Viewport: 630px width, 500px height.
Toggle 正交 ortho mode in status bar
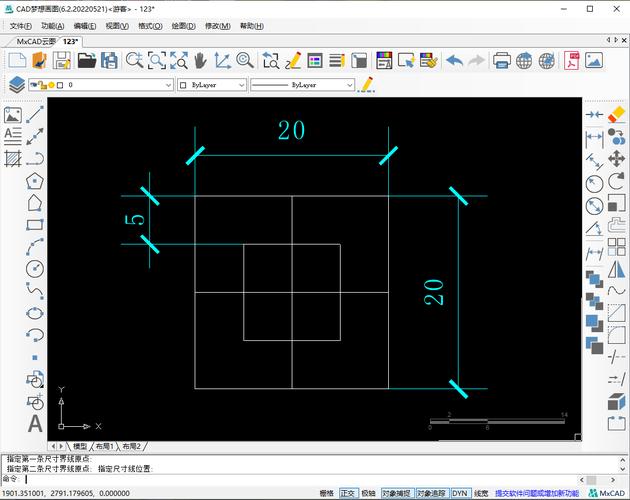coord(348,493)
